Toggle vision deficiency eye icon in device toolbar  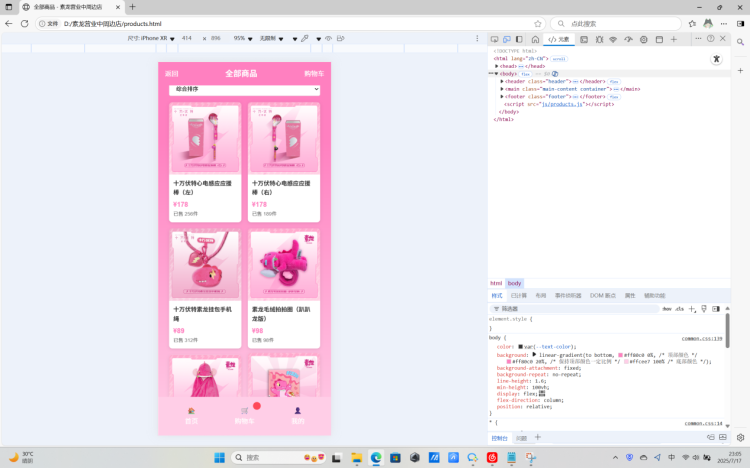[328, 38]
